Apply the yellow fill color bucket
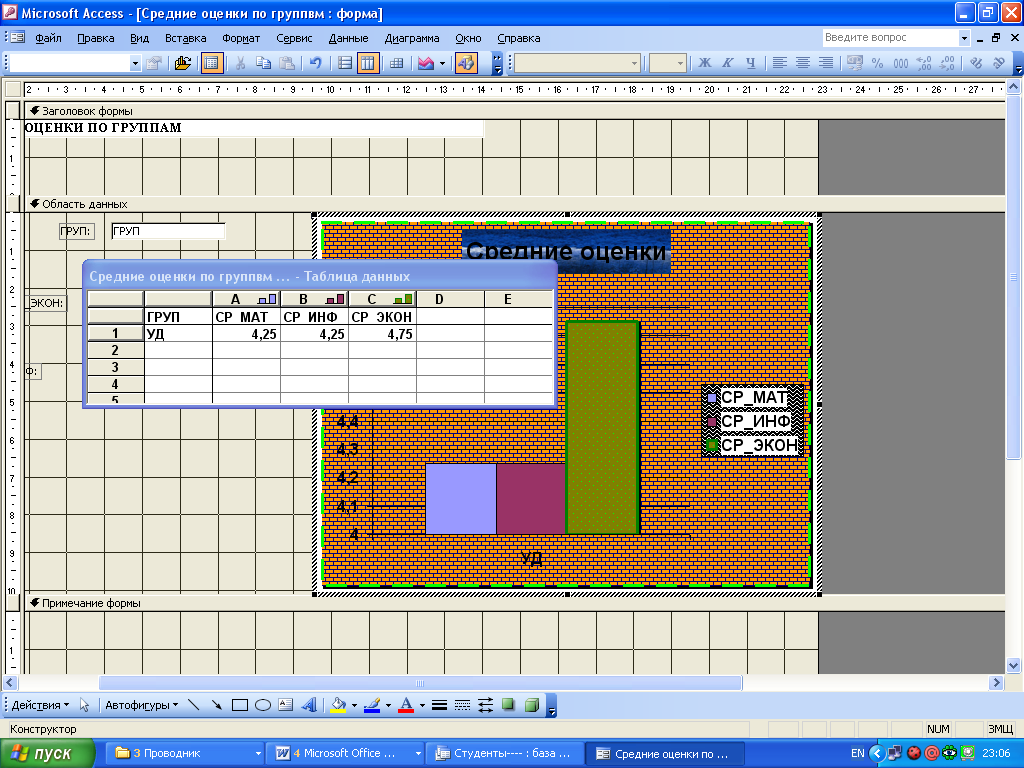Viewport: 1024px width, 768px height. coord(338,705)
